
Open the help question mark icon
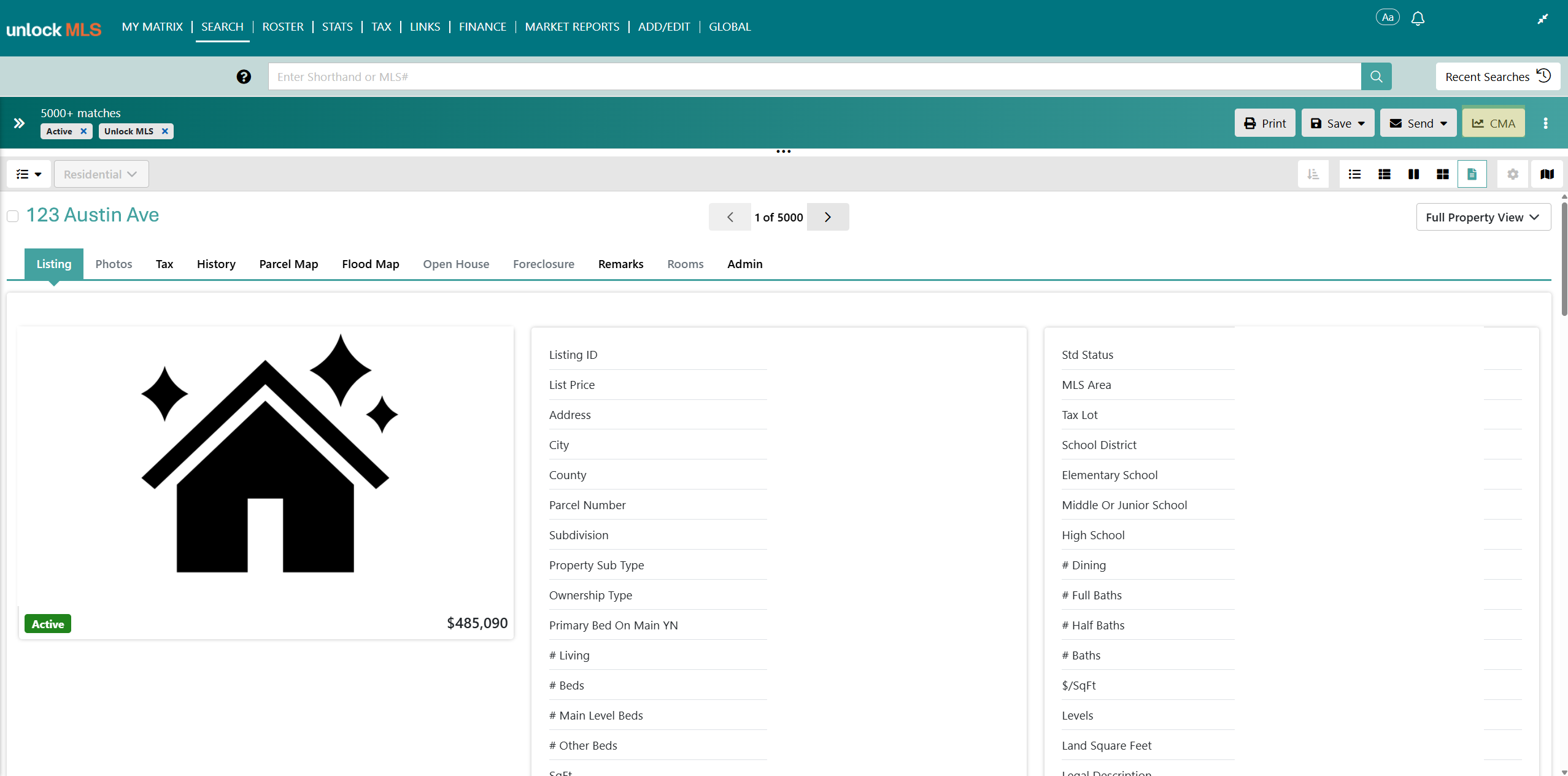tap(244, 77)
